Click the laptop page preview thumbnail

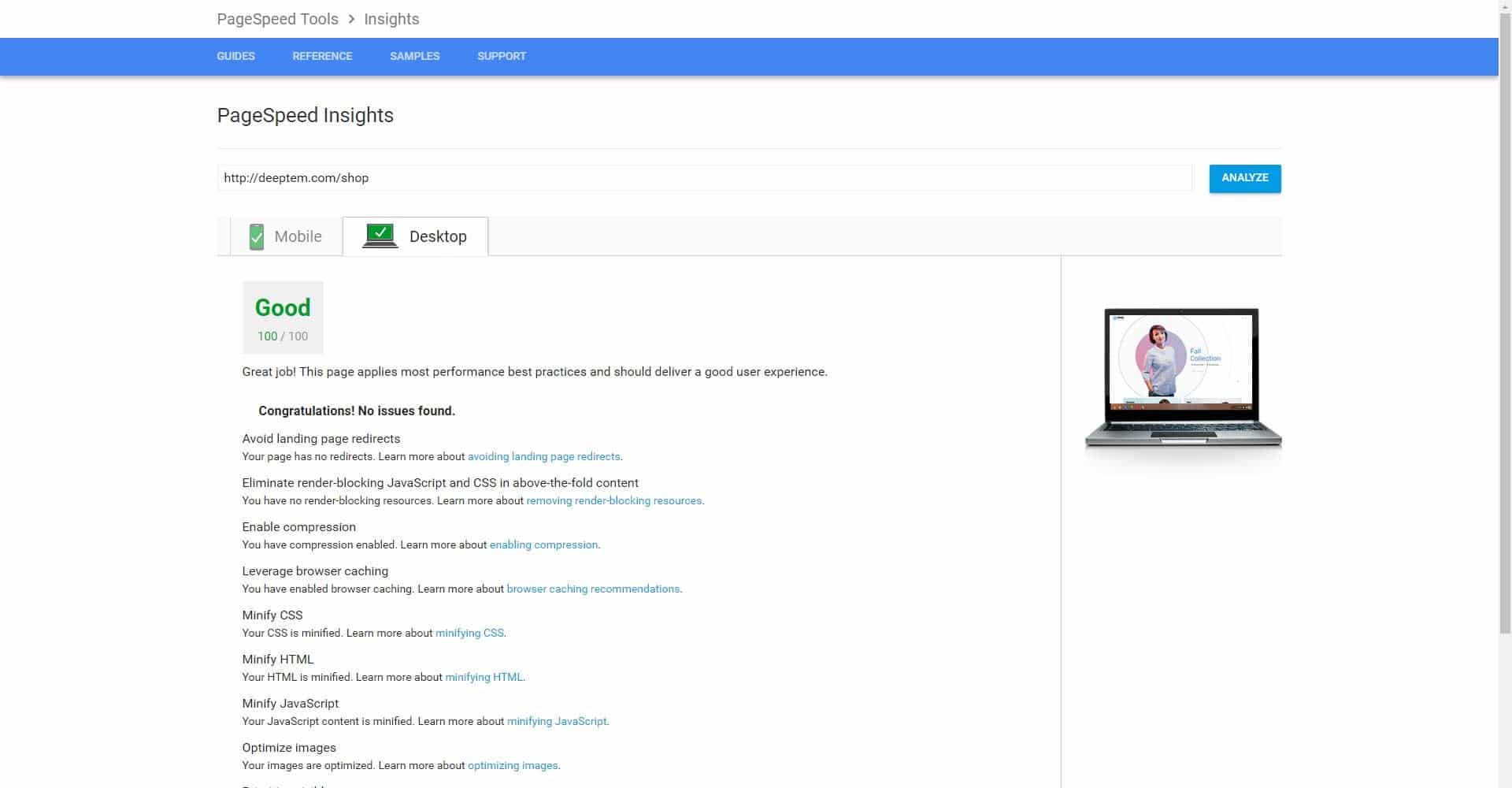coord(1183,378)
